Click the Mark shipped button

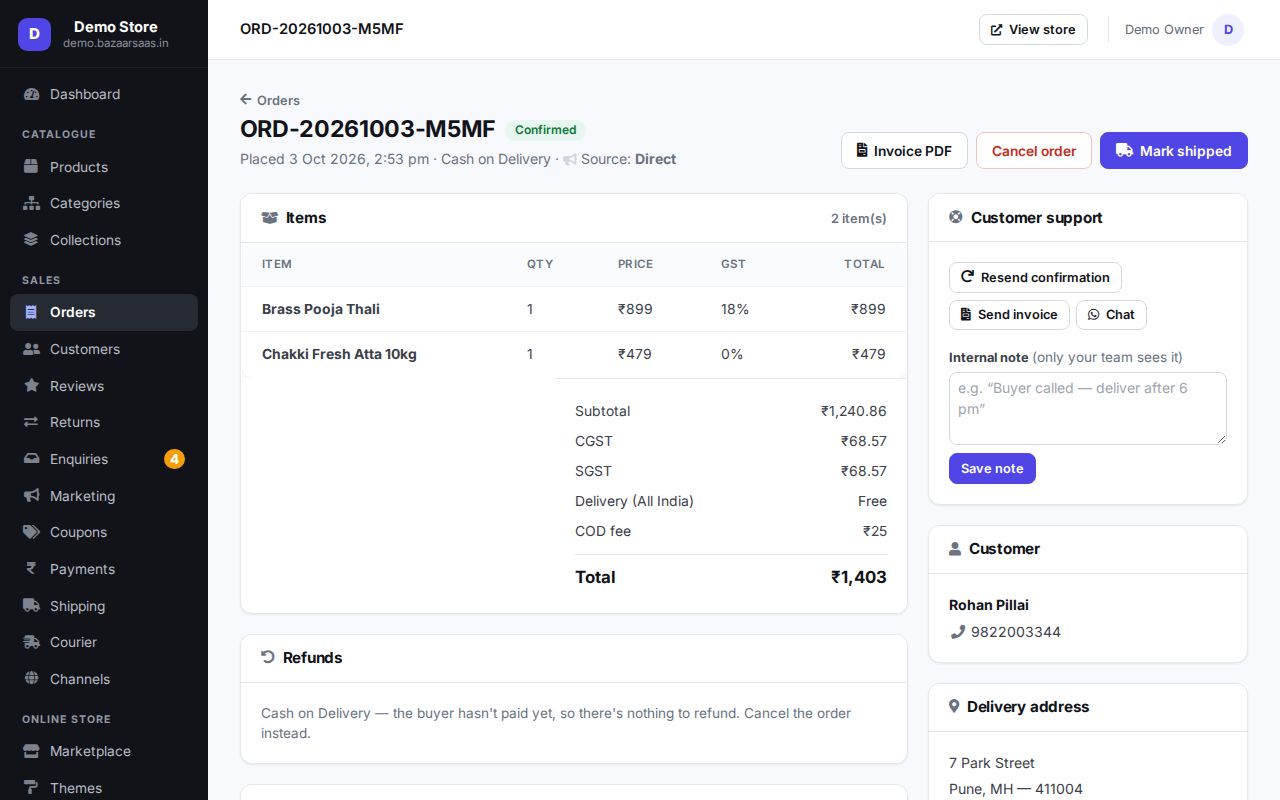click(1174, 151)
